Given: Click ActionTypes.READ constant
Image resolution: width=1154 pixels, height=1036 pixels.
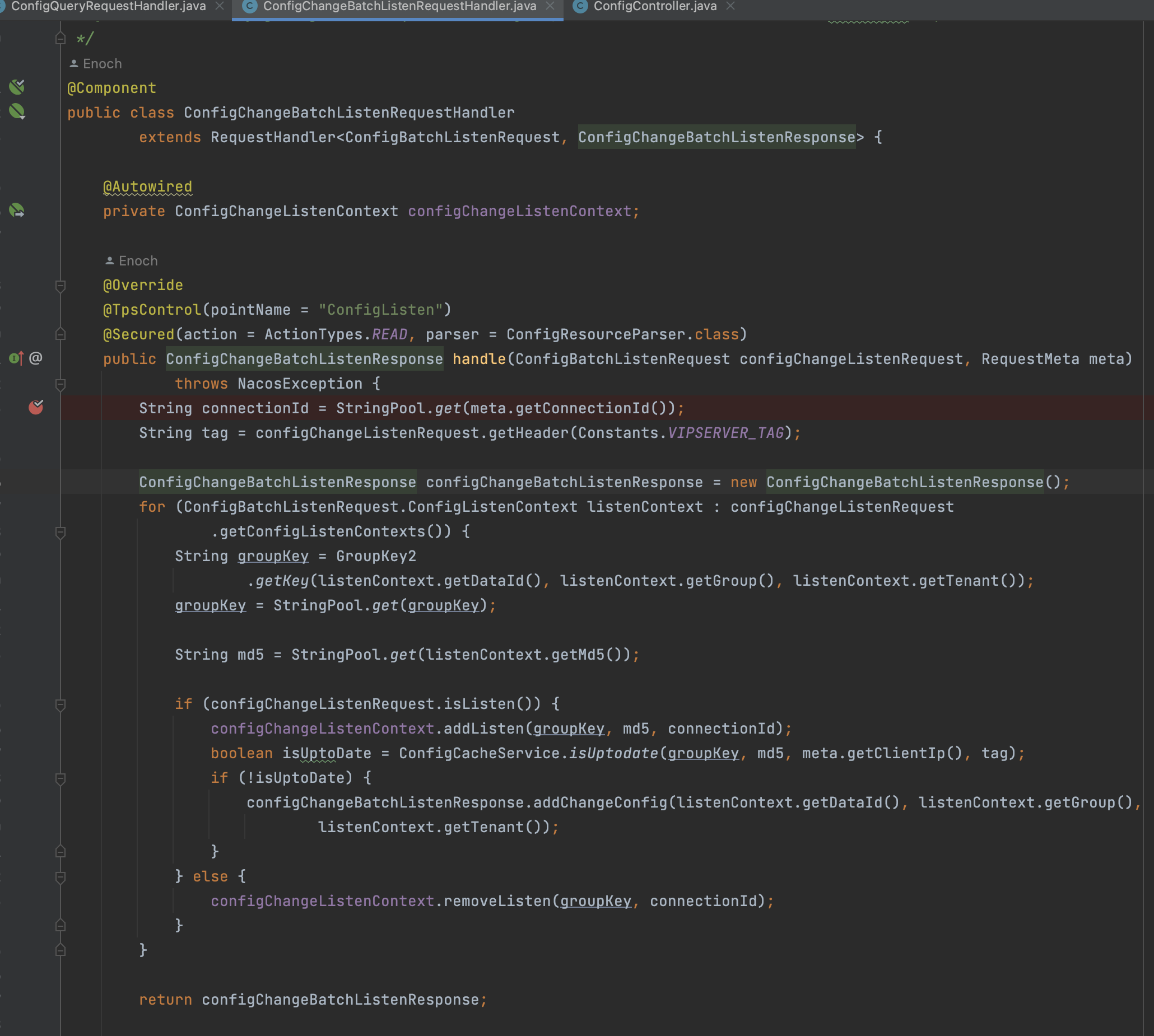Looking at the screenshot, I should 336,334.
